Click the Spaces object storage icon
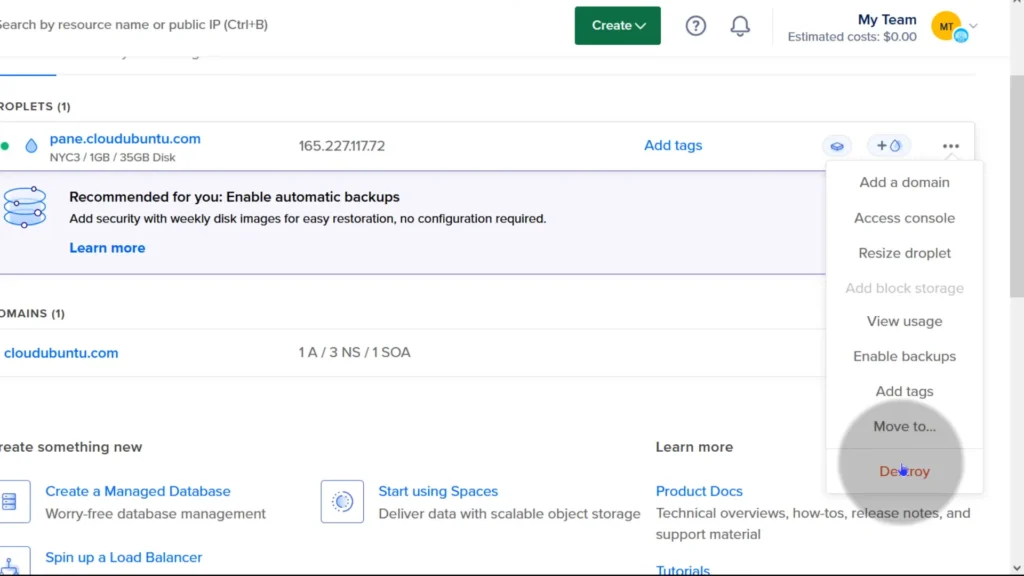Screen dimensions: 1024x576 (x=342, y=501)
